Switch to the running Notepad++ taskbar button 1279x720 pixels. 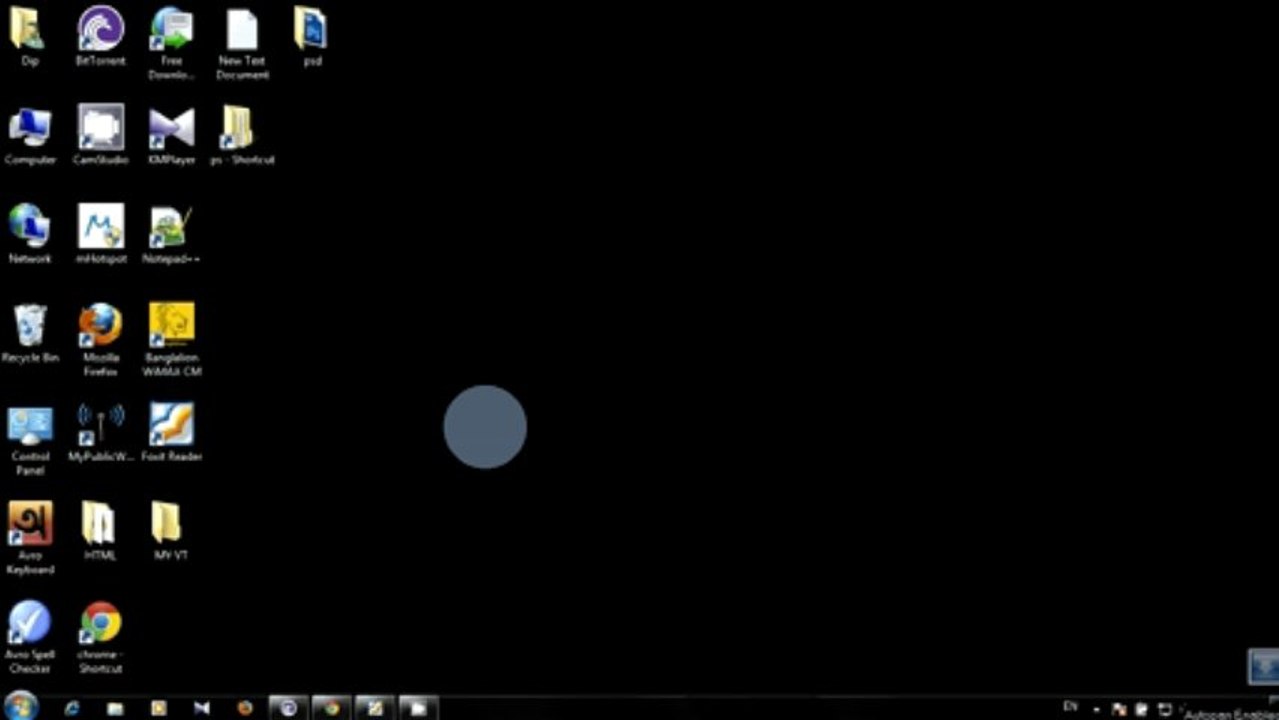[375, 708]
